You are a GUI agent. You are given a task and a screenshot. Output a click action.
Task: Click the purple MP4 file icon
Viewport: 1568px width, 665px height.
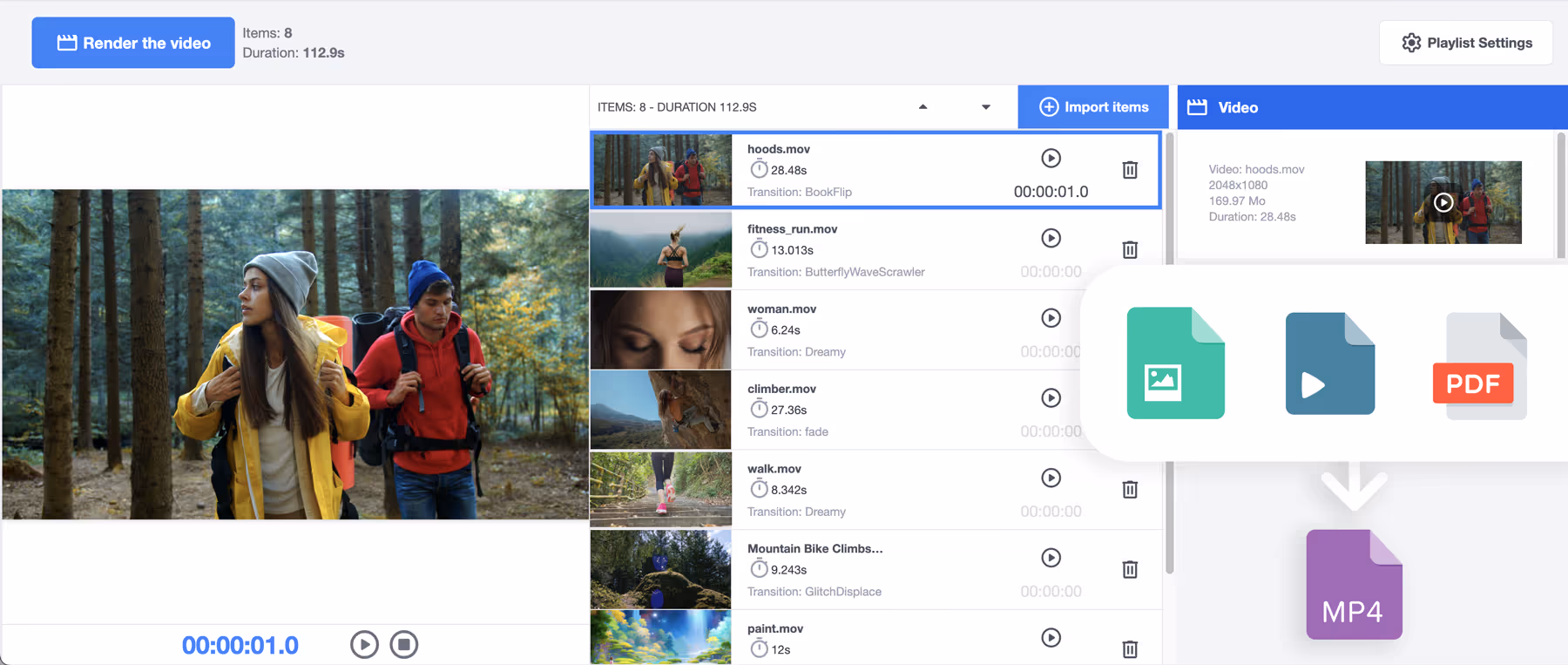[x=1354, y=585]
